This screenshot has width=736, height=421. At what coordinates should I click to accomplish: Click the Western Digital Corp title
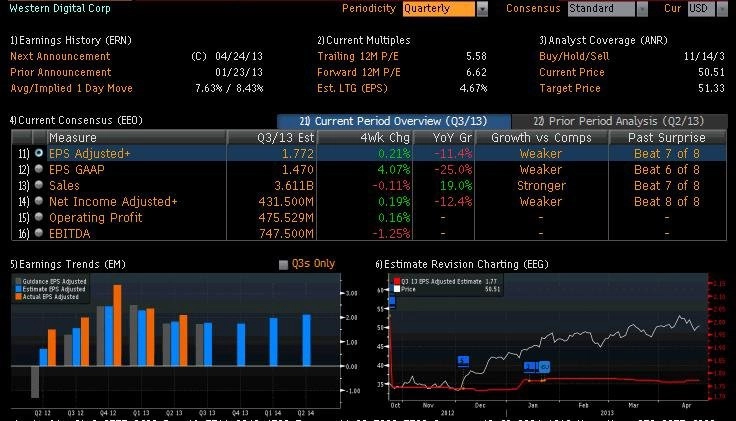[x=60, y=8]
